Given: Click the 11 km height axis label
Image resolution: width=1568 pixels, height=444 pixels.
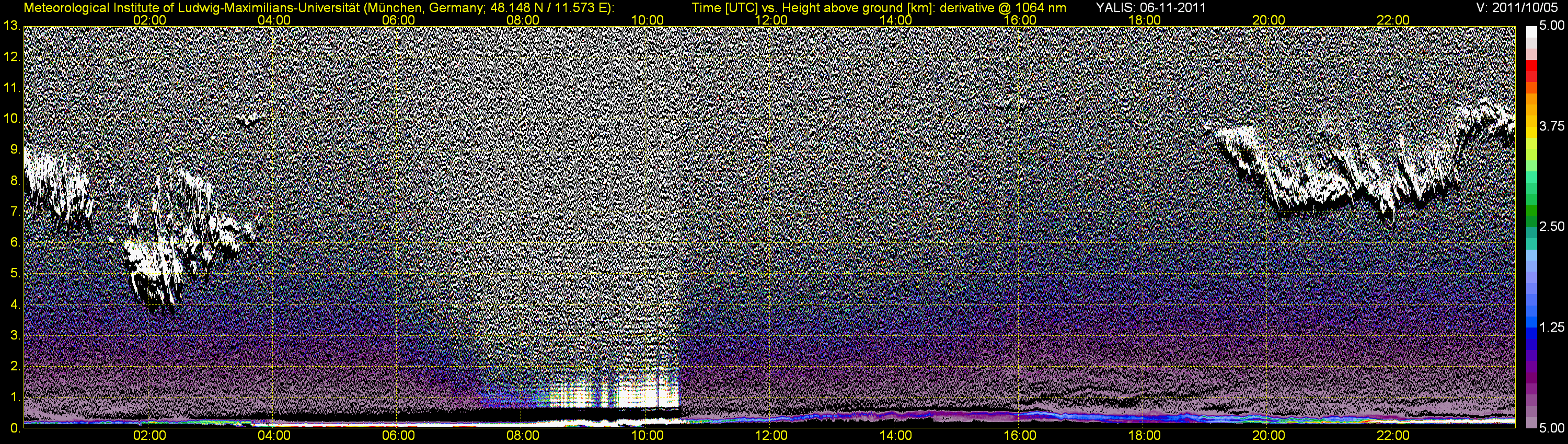Looking at the screenshot, I should pyautogui.click(x=11, y=88).
